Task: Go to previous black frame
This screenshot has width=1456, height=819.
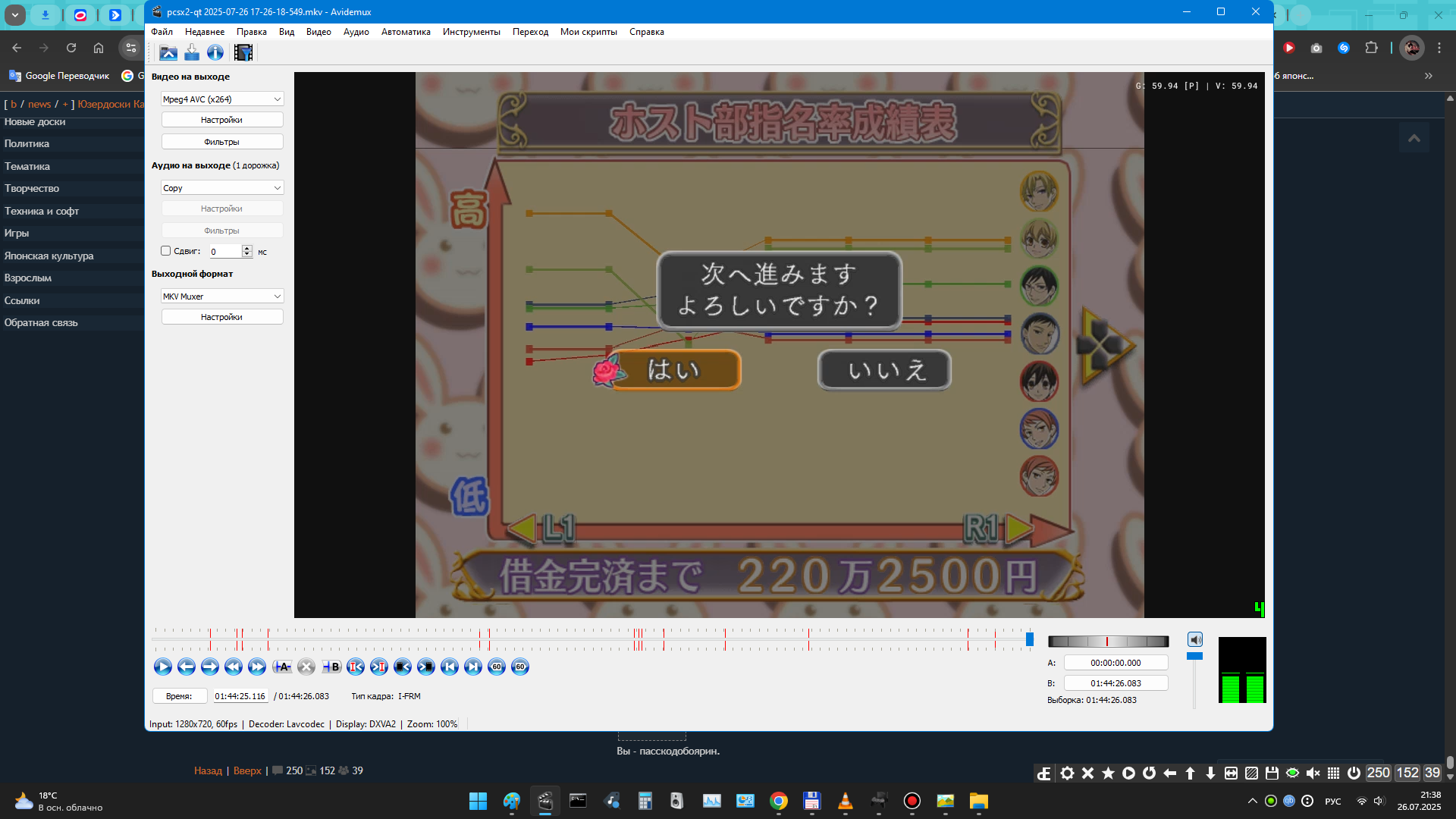Action: point(402,667)
